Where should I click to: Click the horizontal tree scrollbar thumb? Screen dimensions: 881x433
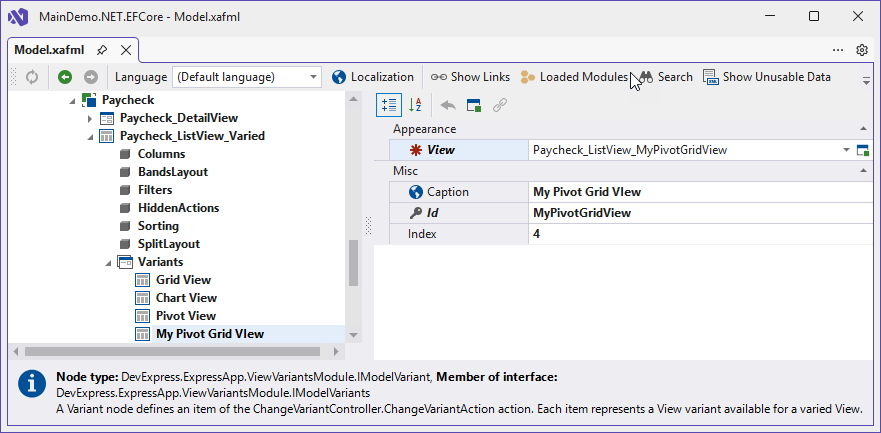(172, 352)
